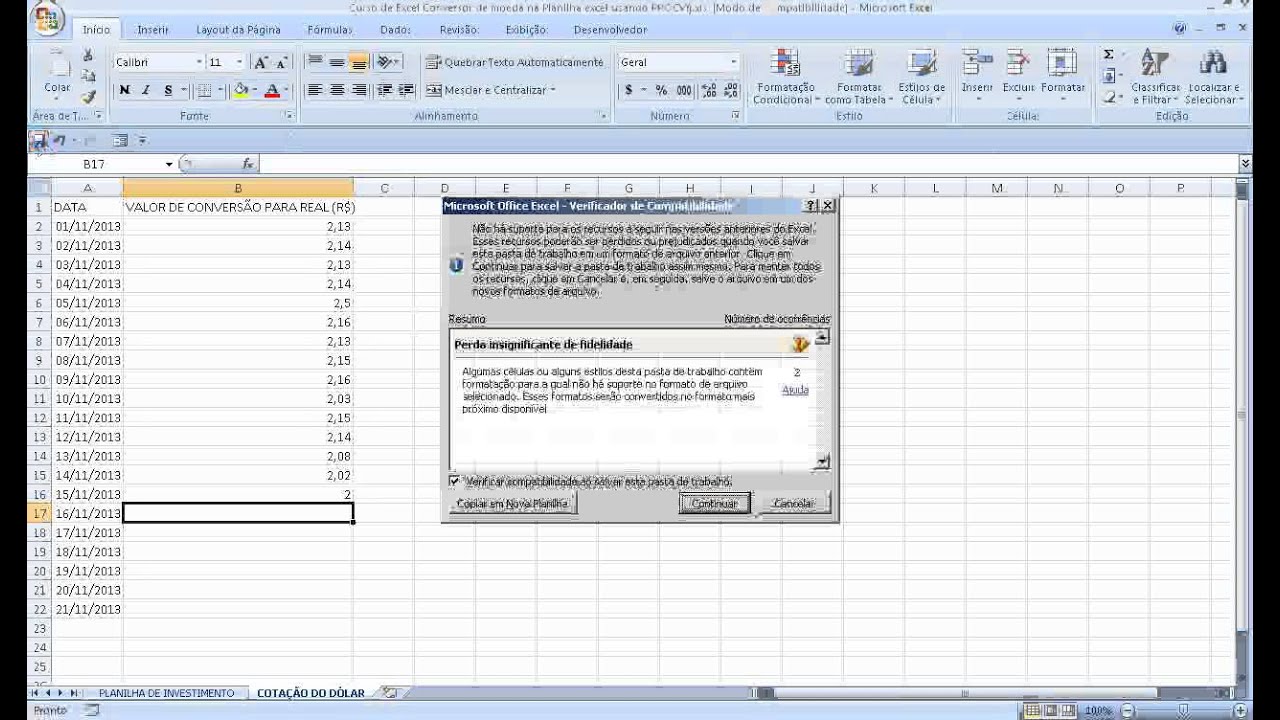Expand Mesclar e Centralizar options

click(x=553, y=90)
